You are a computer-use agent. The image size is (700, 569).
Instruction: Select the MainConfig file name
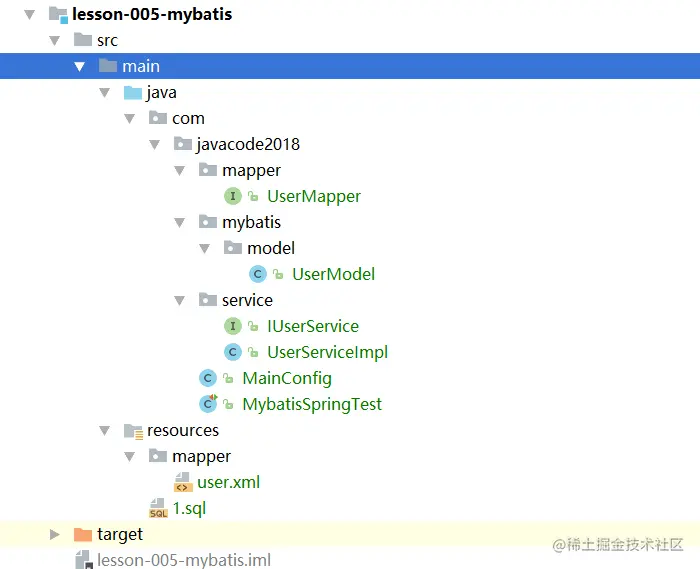[x=287, y=378]
